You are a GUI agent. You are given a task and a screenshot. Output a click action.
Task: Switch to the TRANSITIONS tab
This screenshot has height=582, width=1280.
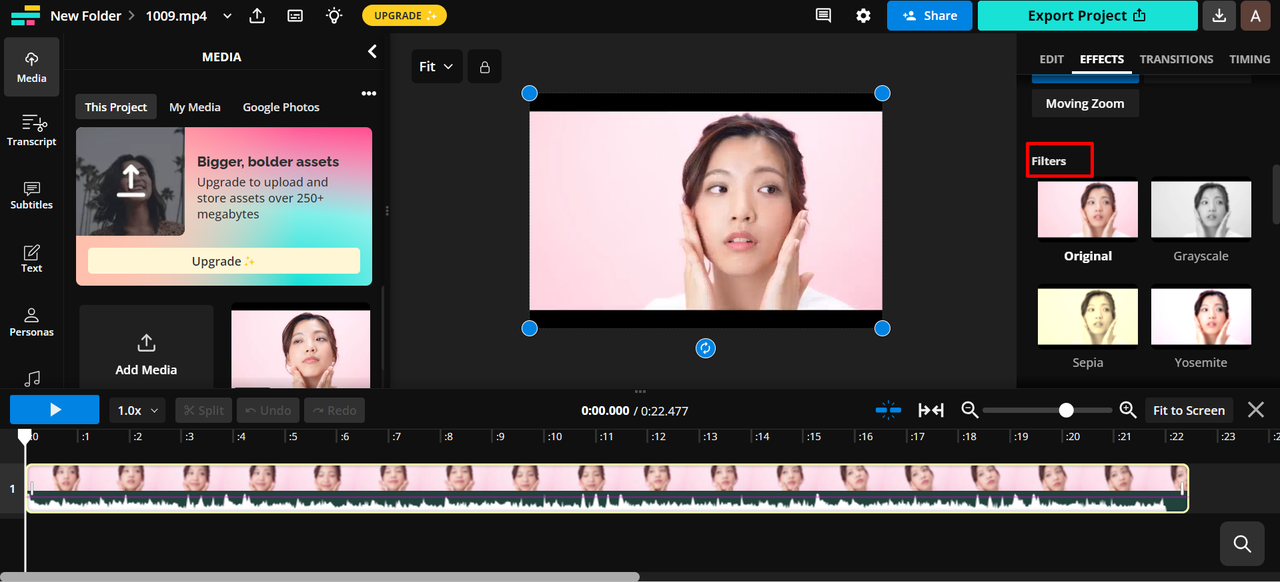coord(1176,59)
